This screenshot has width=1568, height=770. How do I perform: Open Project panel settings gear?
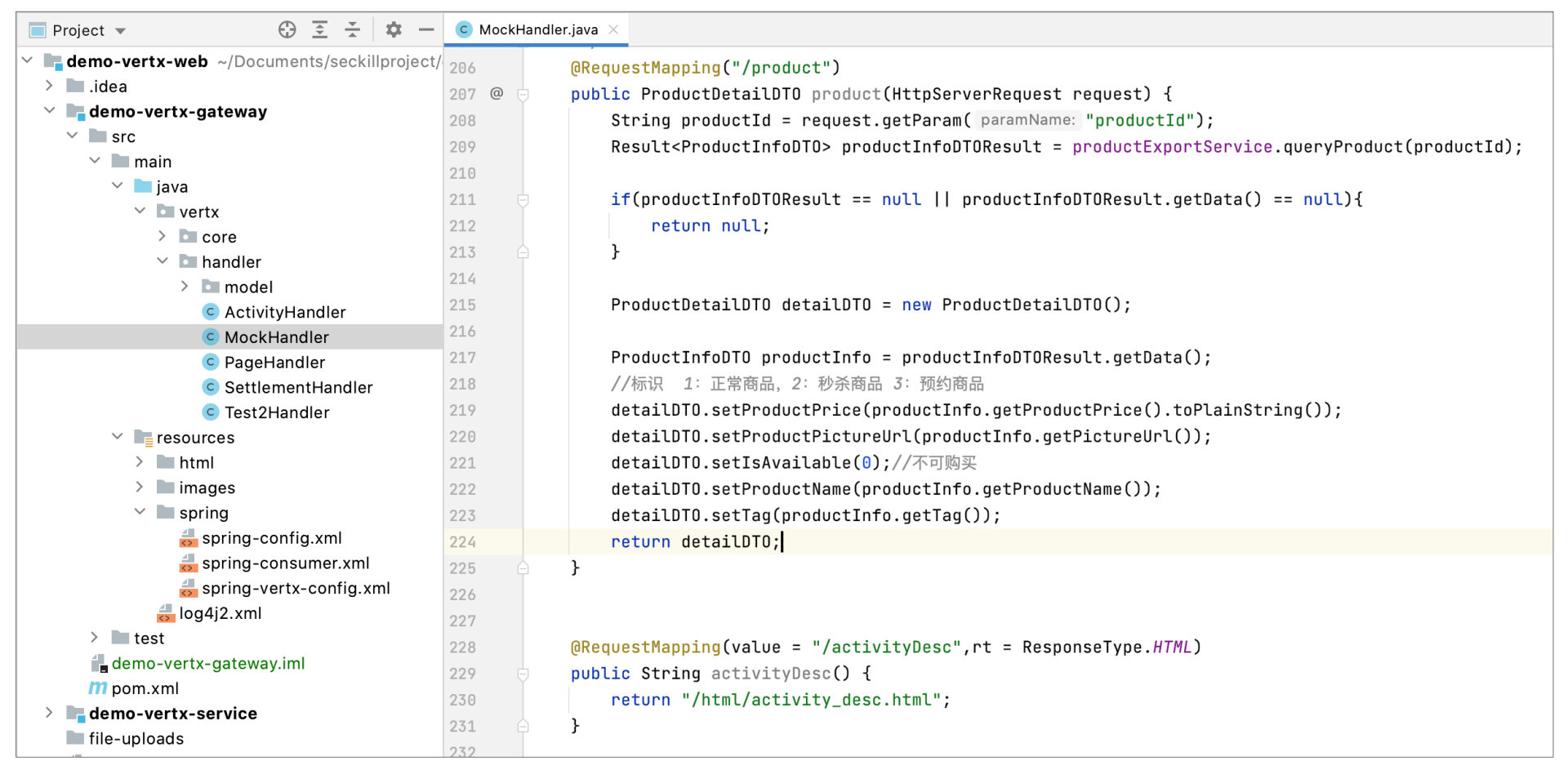[x=394, y=30]
